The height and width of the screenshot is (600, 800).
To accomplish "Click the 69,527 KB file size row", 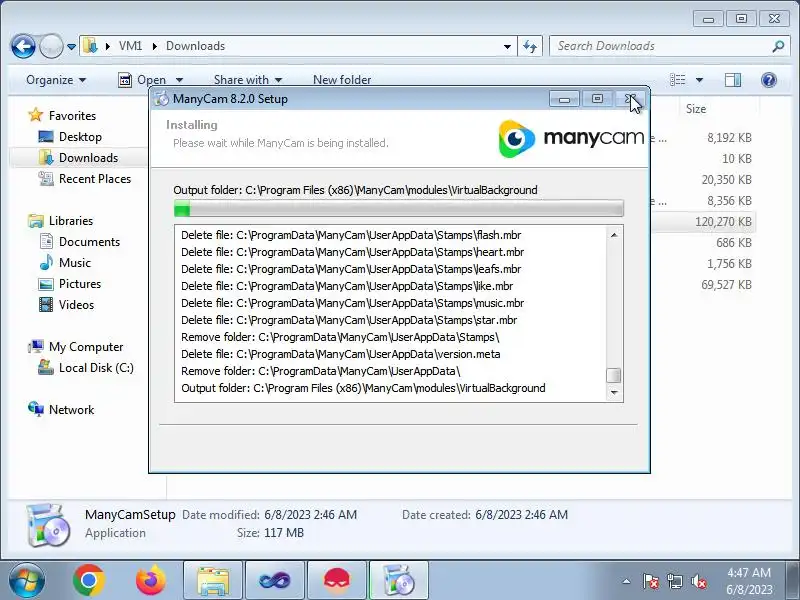I will [726, 285].
